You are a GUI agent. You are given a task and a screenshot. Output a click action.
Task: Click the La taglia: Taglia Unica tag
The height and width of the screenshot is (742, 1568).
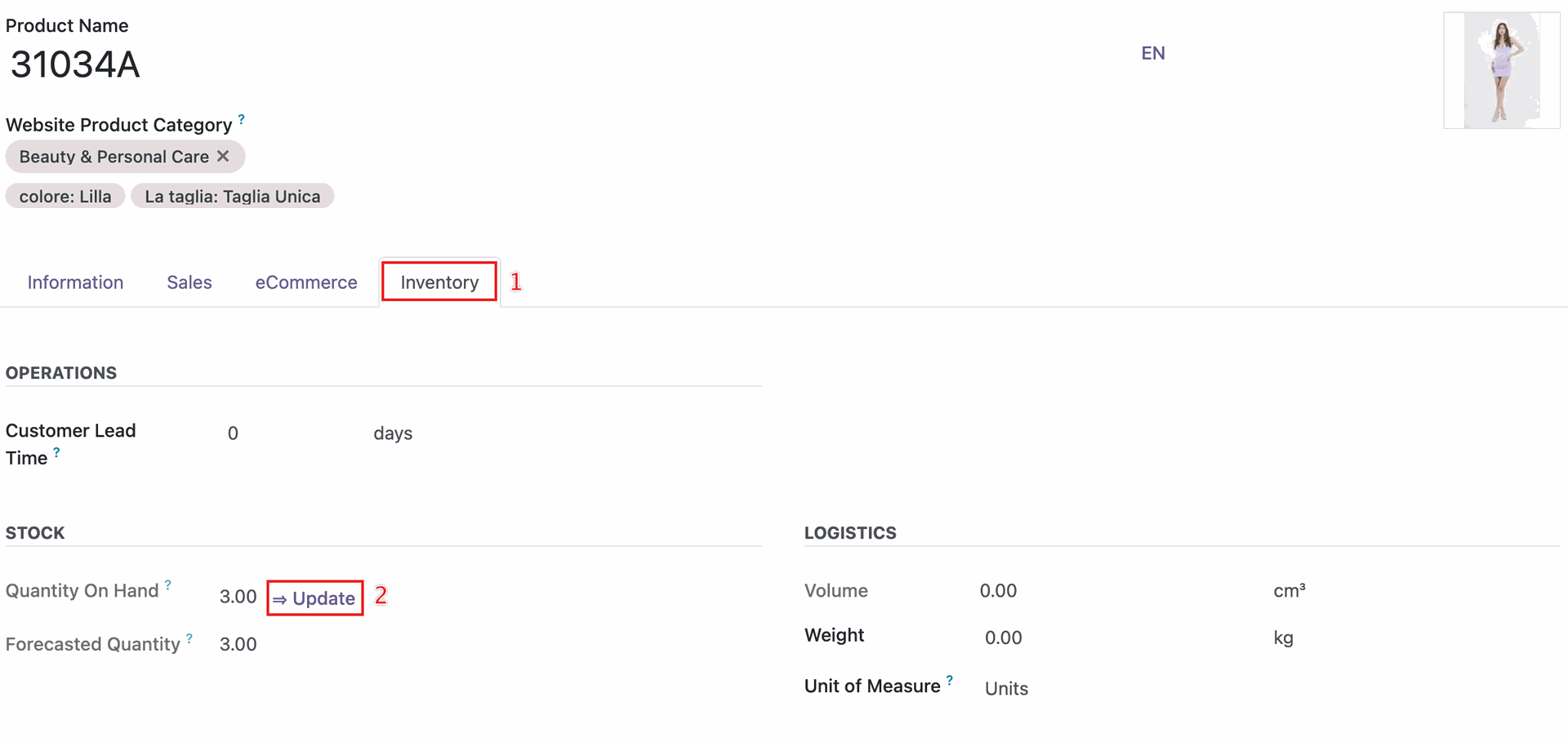232,197
